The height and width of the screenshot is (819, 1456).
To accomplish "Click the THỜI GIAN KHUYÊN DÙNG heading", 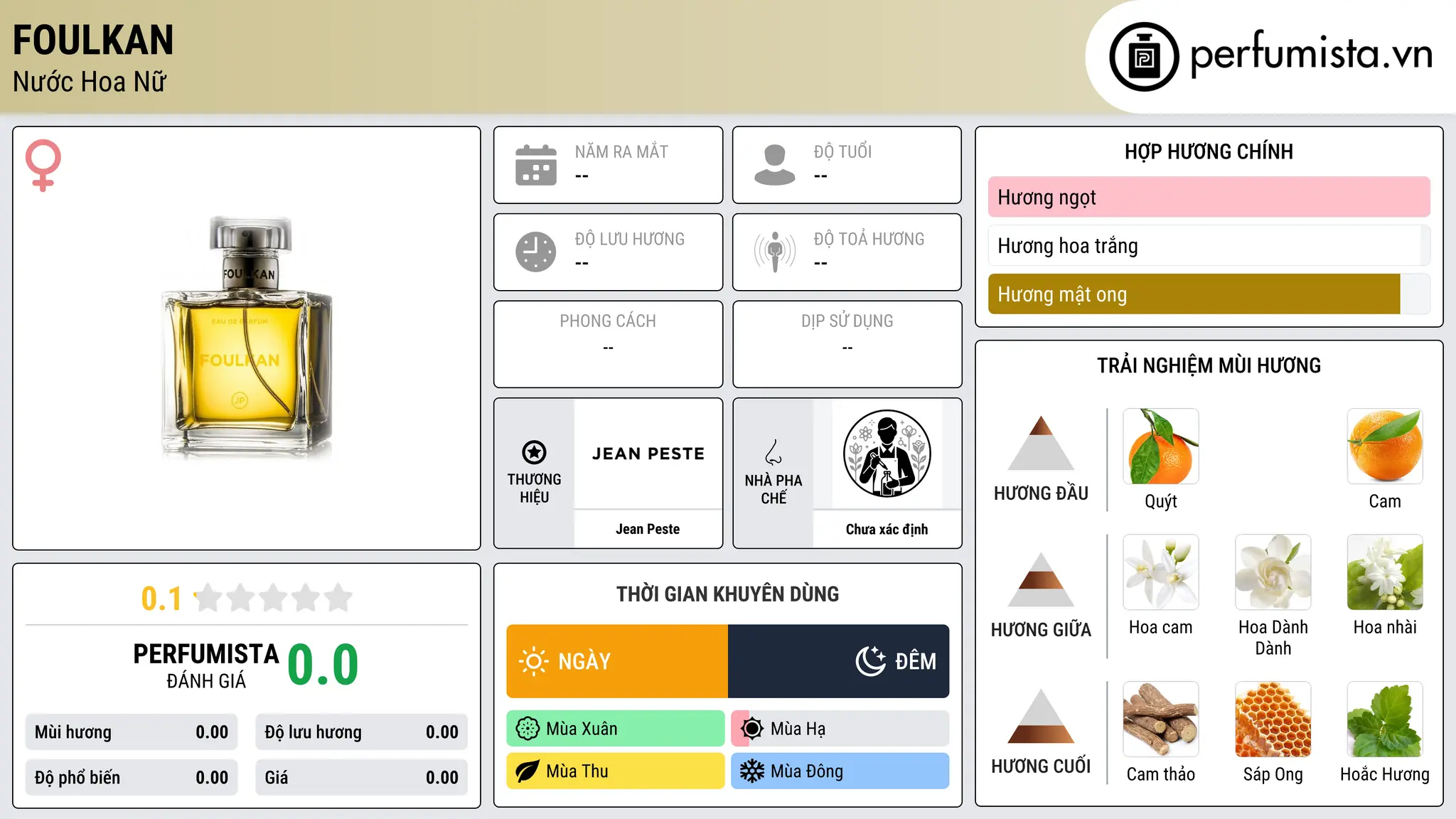I will point(727,594).
